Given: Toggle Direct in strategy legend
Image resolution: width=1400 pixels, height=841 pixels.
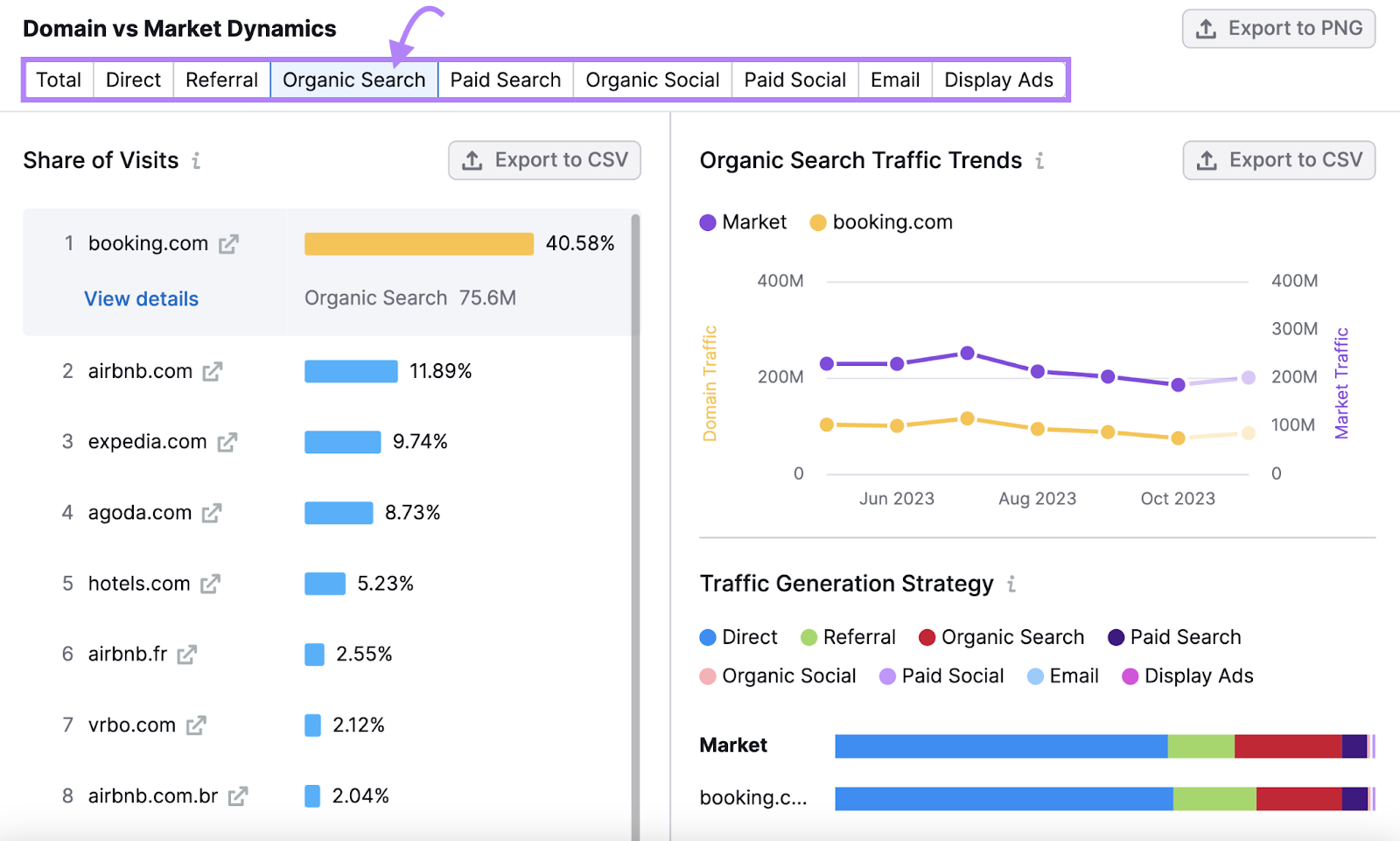Looking at the screenshot, I should 738,637.
